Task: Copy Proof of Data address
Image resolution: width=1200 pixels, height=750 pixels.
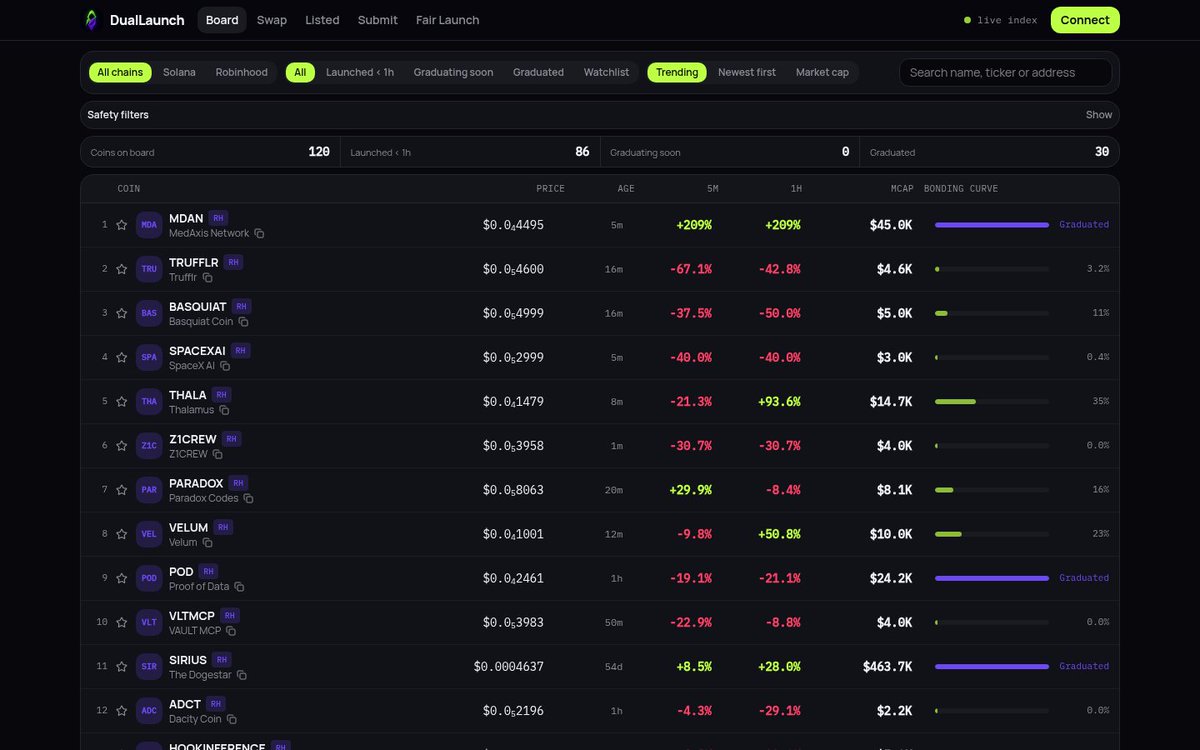Action: pyautogui.click(x=239, y=587)
